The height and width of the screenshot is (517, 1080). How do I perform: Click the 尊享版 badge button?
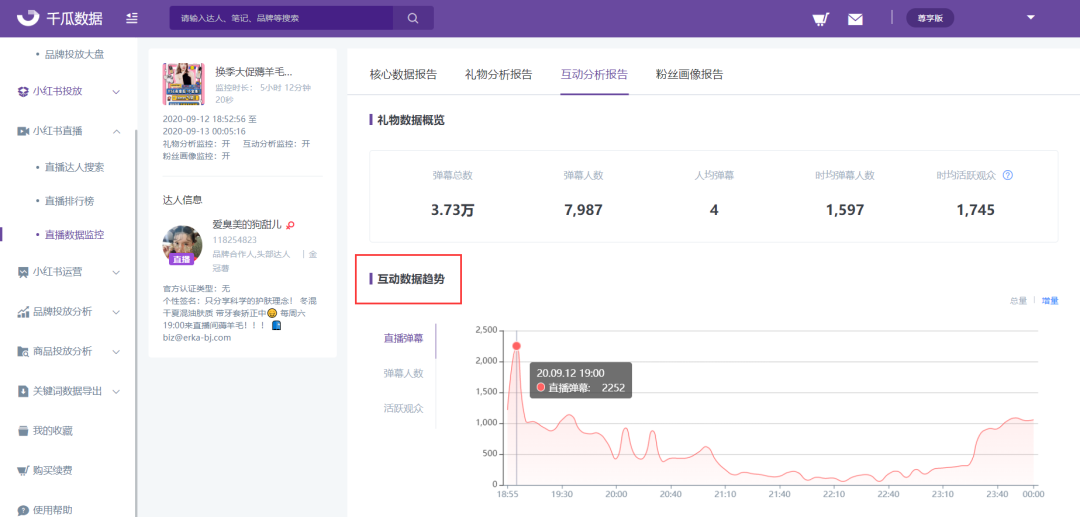pyautogui.click(x=931, y=18)
